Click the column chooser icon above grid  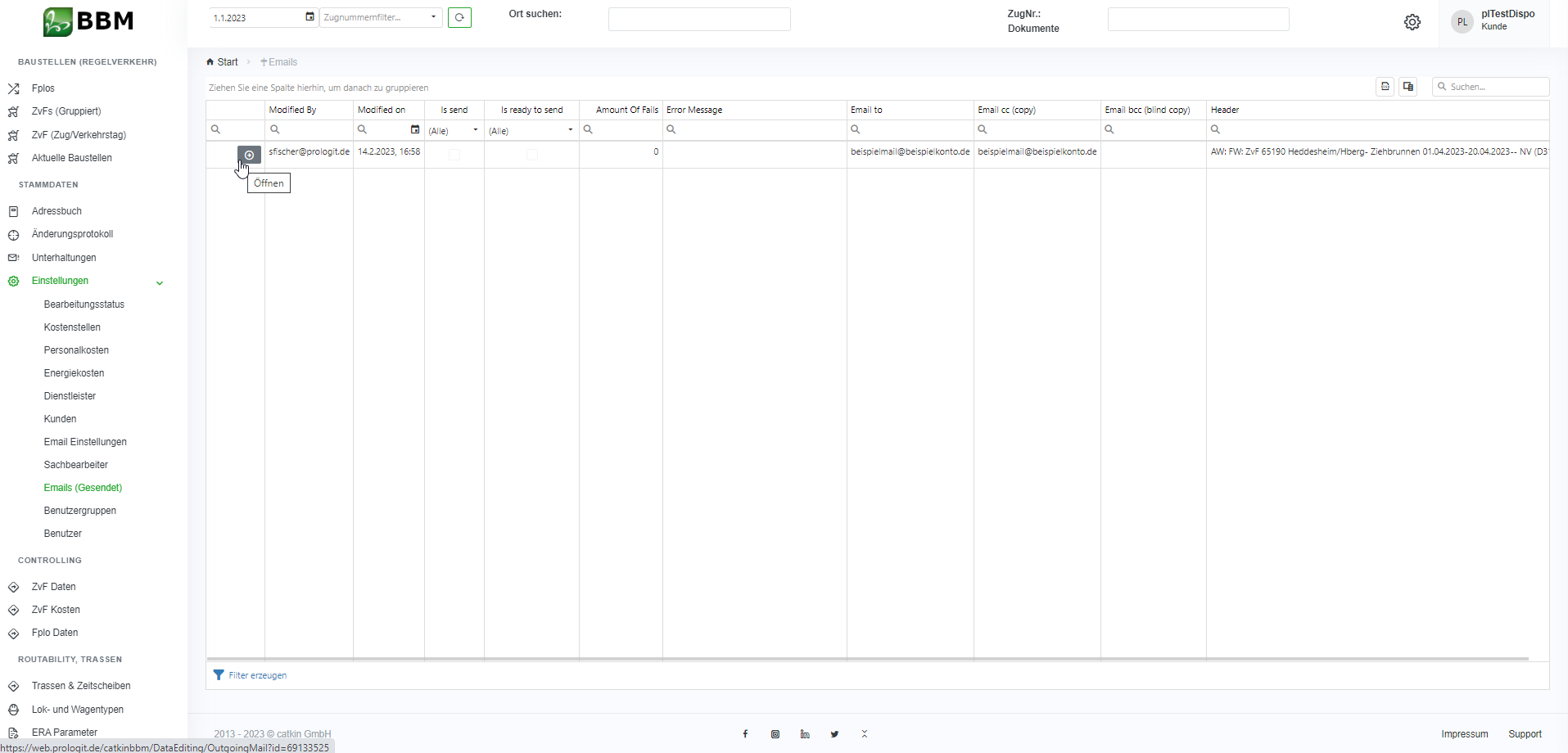pos(1408,87)
